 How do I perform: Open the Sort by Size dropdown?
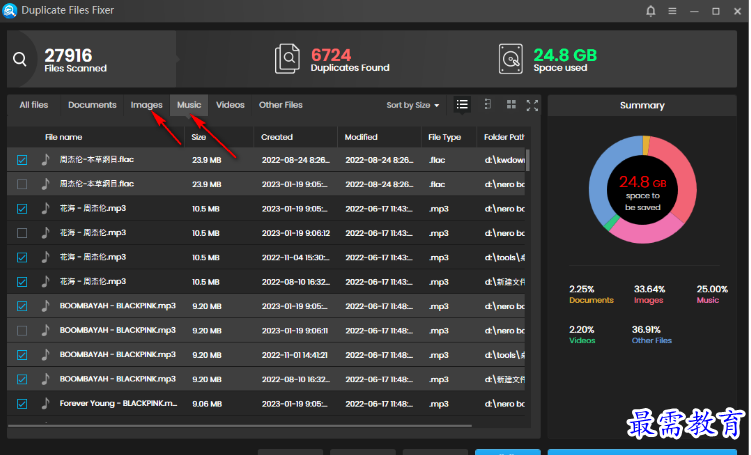(x=413, y=105)
